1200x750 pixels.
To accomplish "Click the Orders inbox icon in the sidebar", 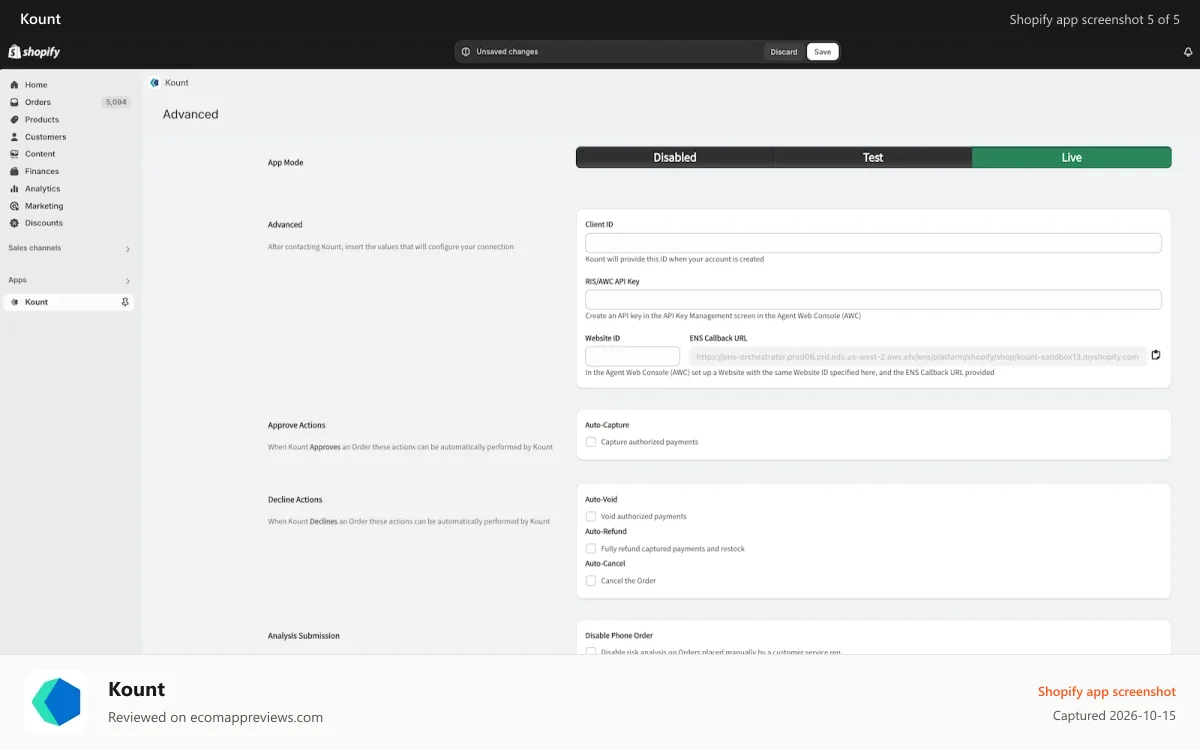I will tap(14, 102).
